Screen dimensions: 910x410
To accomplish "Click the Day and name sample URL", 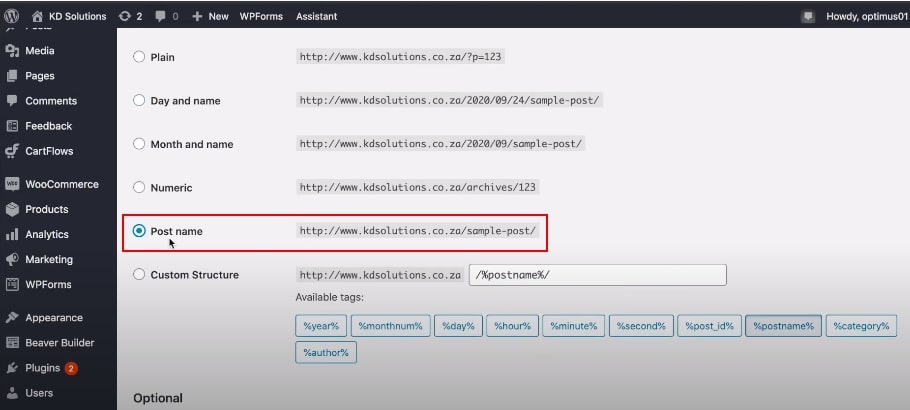I will point(450,100).
